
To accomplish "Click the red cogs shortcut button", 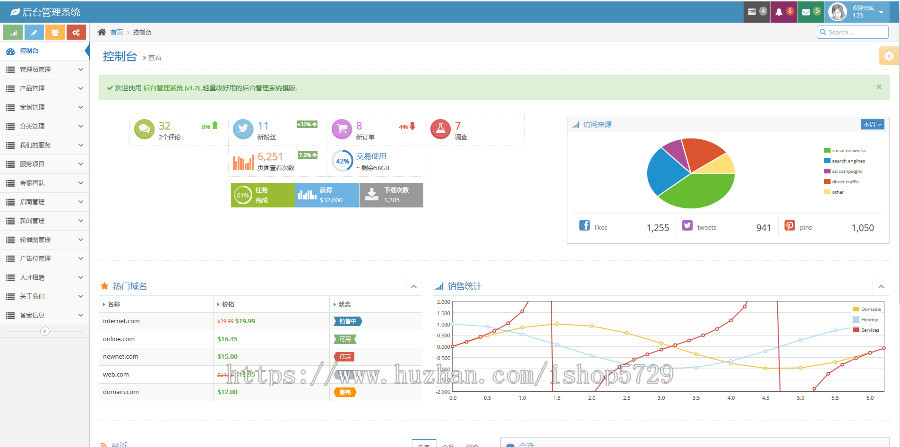I will [x=75, y=32].
